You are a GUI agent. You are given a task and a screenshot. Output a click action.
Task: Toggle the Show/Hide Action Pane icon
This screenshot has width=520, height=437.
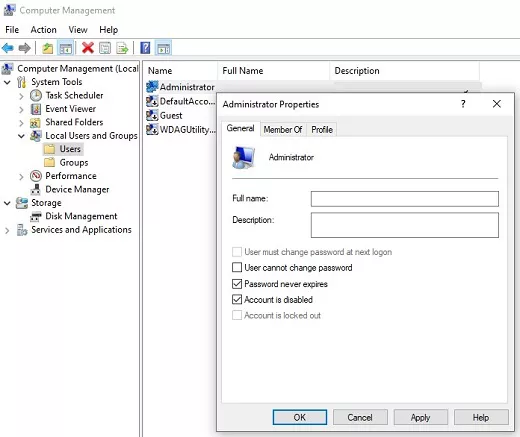[x=163, y=48]
